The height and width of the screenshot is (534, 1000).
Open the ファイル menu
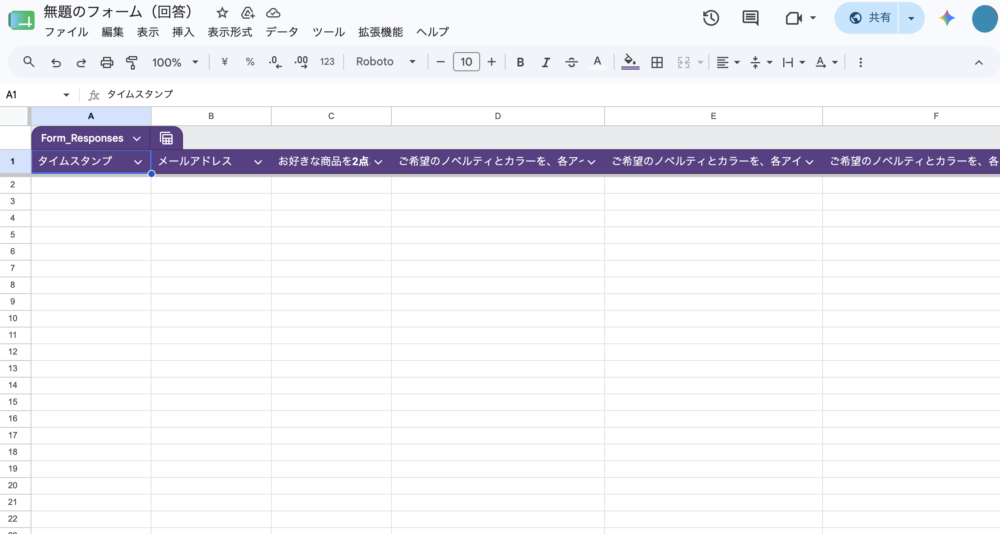point(66,32)
